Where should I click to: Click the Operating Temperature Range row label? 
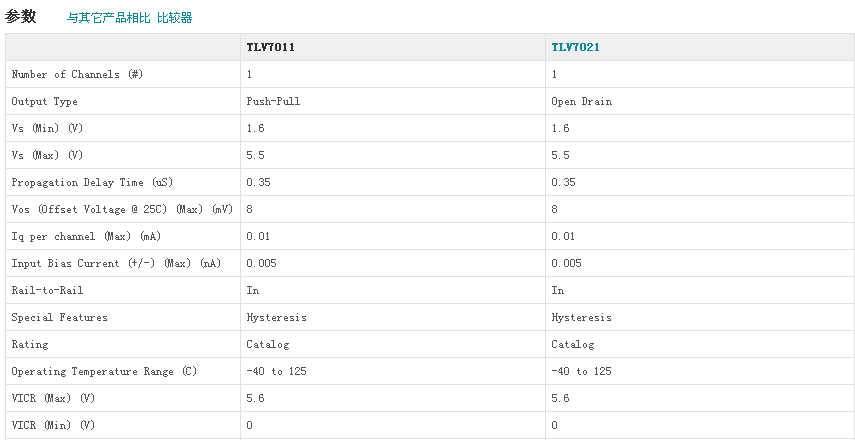coord(105,371)
